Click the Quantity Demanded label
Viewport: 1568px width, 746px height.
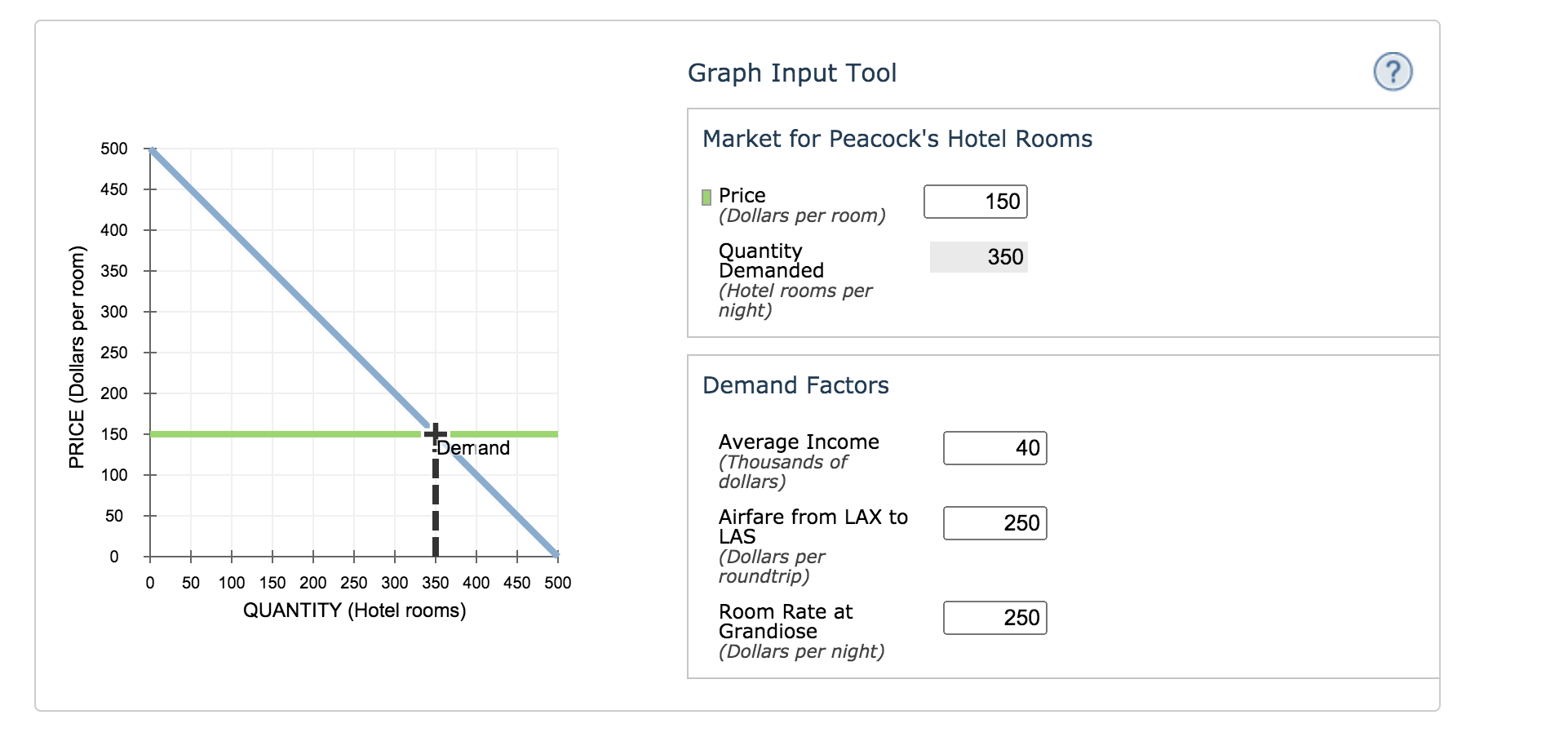tap(771, 260)
